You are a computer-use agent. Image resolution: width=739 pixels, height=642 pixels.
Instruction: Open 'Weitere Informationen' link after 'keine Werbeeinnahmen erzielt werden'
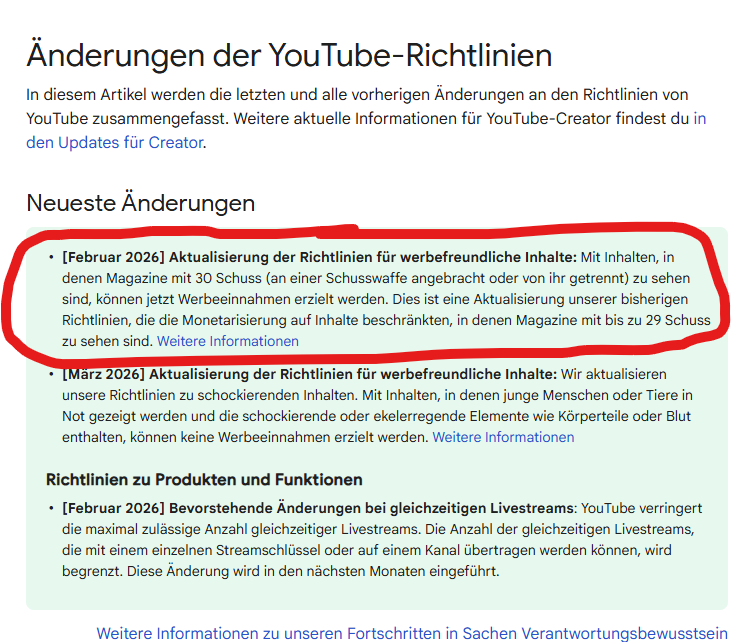pos(503,437)
